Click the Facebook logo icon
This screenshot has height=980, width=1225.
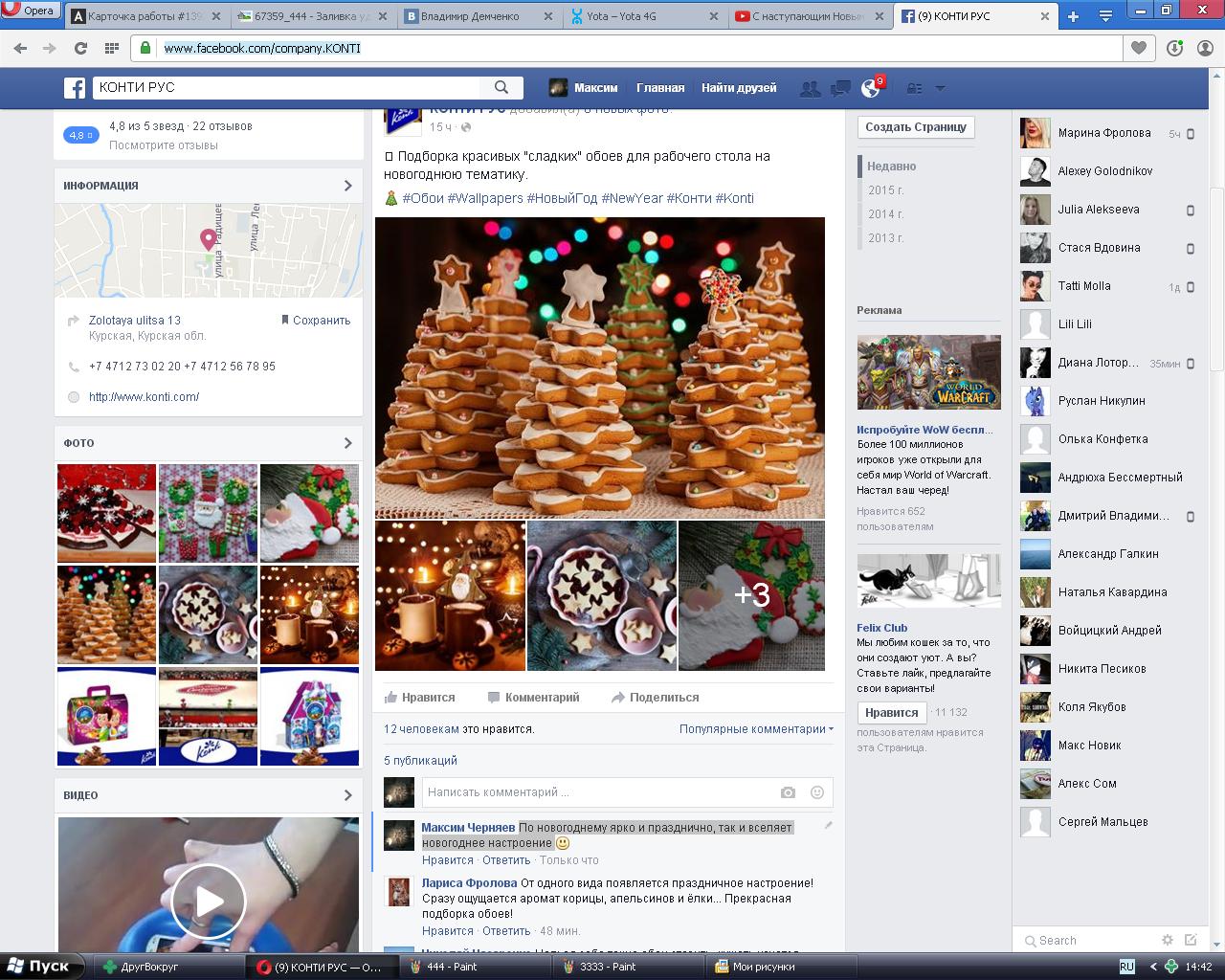(75, 88)
